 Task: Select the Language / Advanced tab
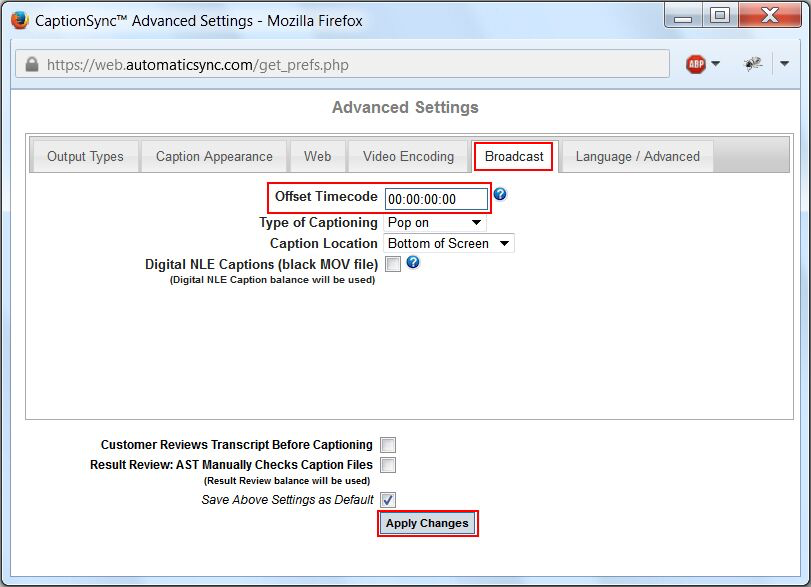636,156
